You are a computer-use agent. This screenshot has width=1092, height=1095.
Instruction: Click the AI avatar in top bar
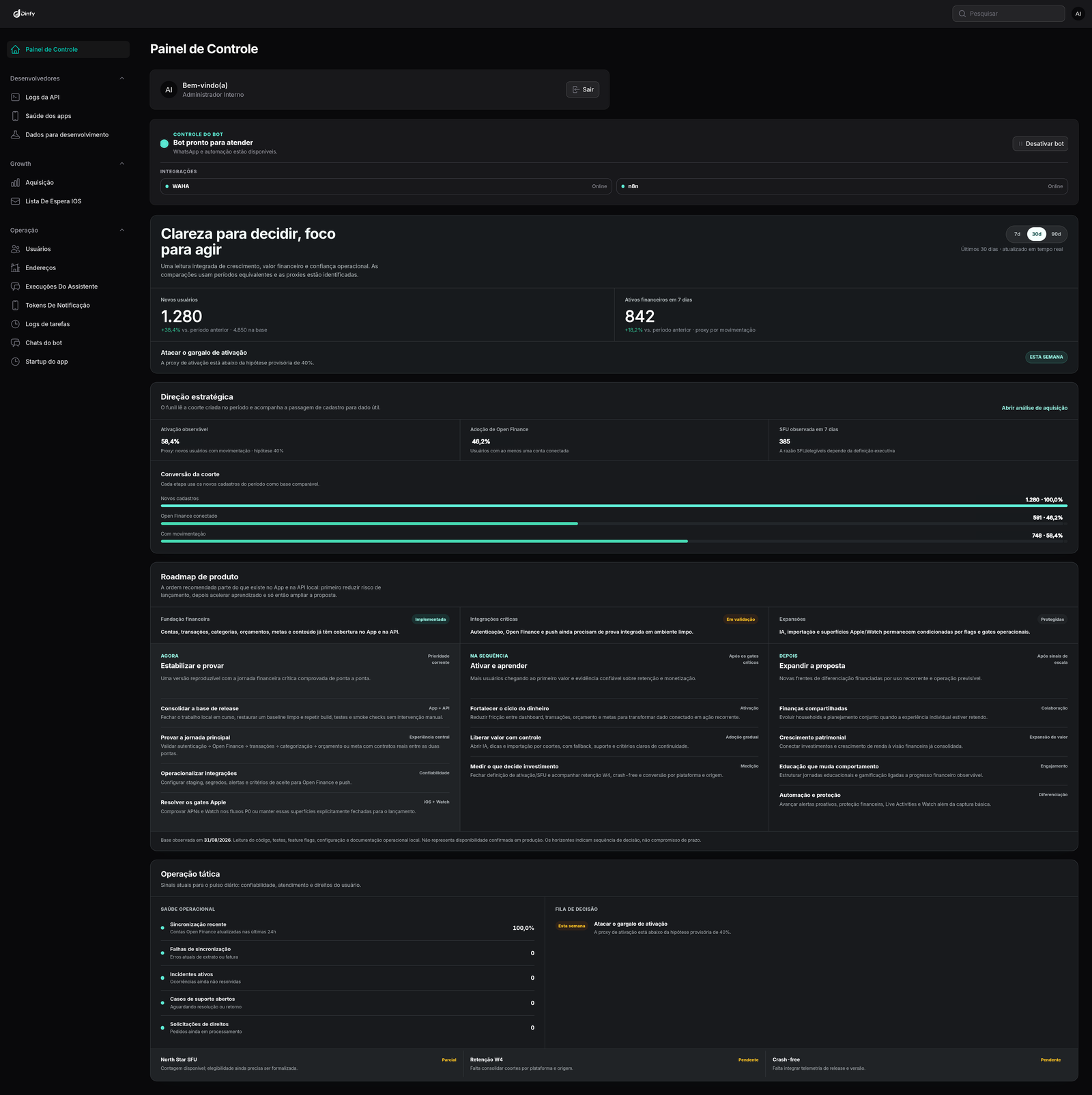click(1078, 14)
